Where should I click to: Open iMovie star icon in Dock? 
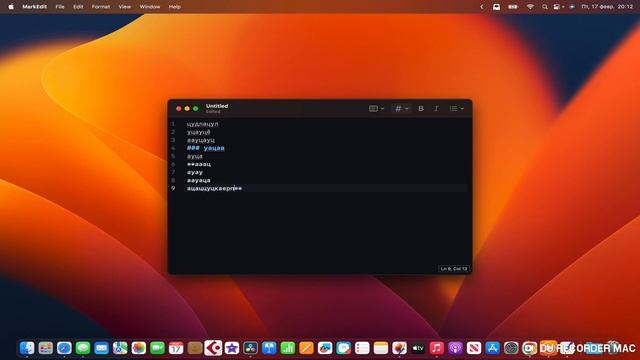(x=232, y=348)
